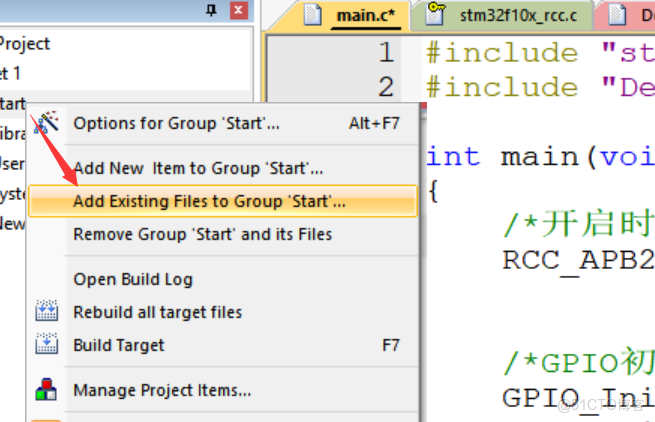Click the key icon on stm32f10x_rcc.c tab

point(436,13)
